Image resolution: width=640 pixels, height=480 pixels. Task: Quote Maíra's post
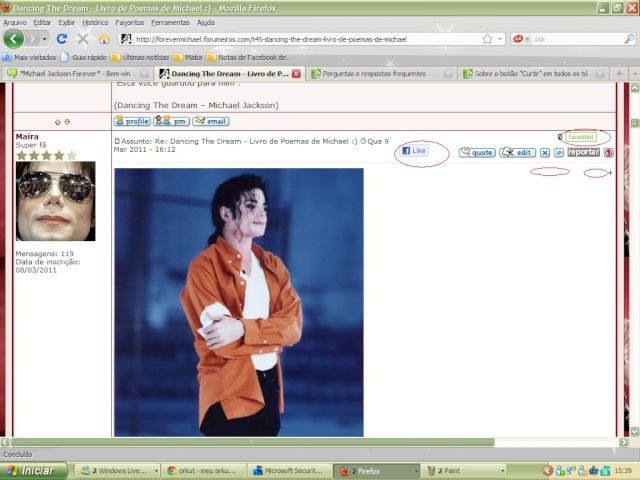click(x=477, y=153)
